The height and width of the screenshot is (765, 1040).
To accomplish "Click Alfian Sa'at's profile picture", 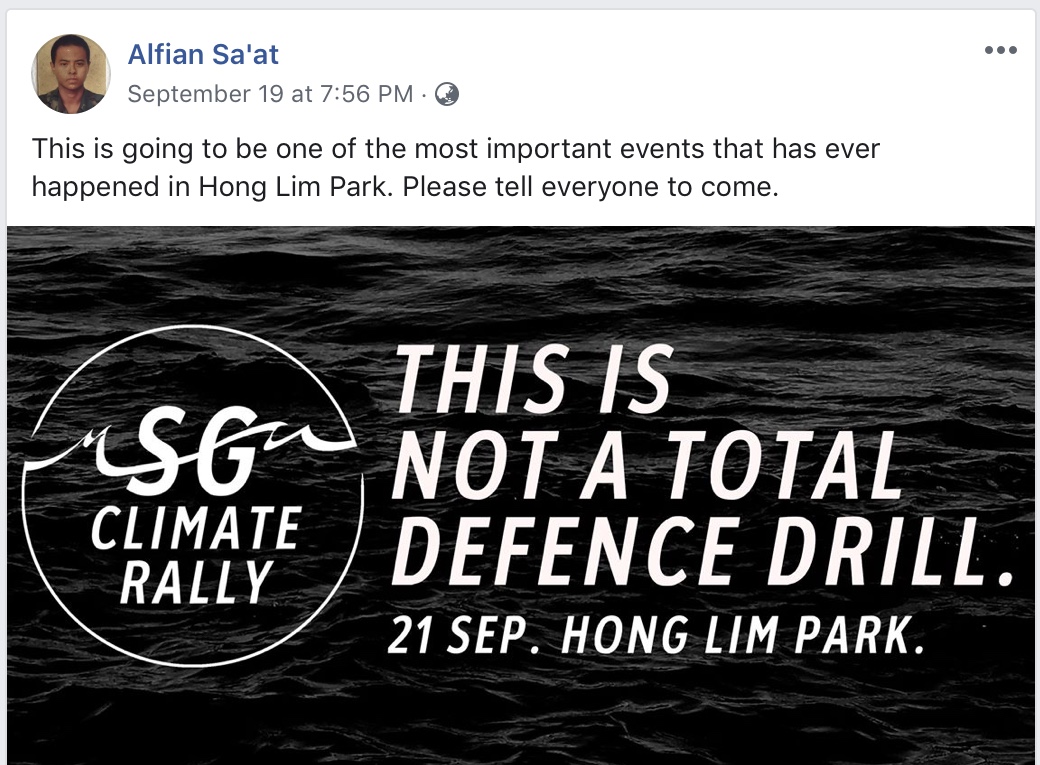I will pos(72,74).
